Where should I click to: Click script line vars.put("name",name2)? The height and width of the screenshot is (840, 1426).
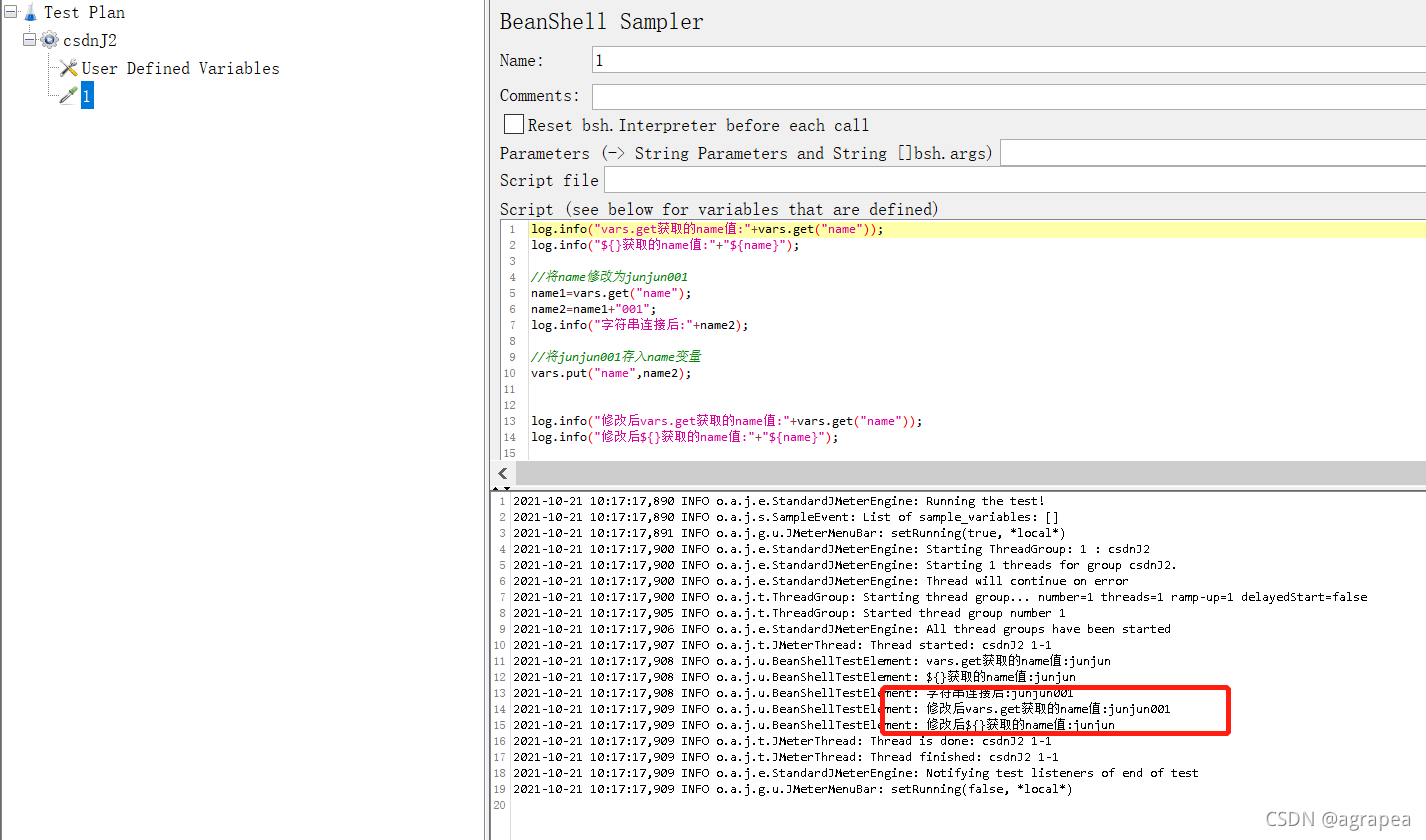point(611,373)
